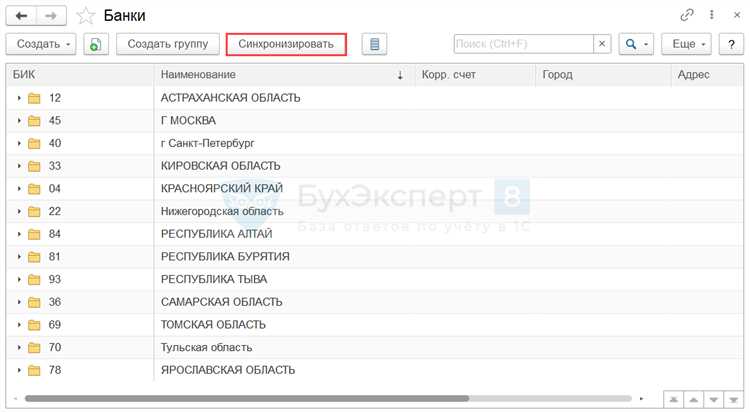Click the Синхронизировать button

coord(286,44)
